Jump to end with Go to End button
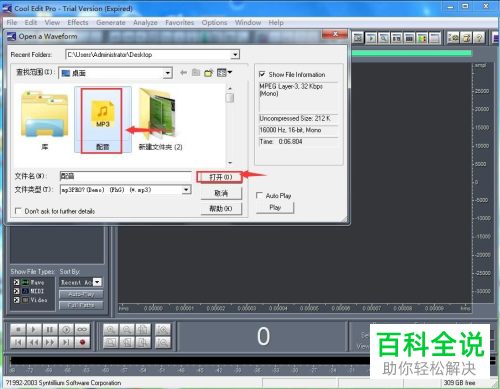The height and width of the screenshot is (389, 500). (66, 342)
